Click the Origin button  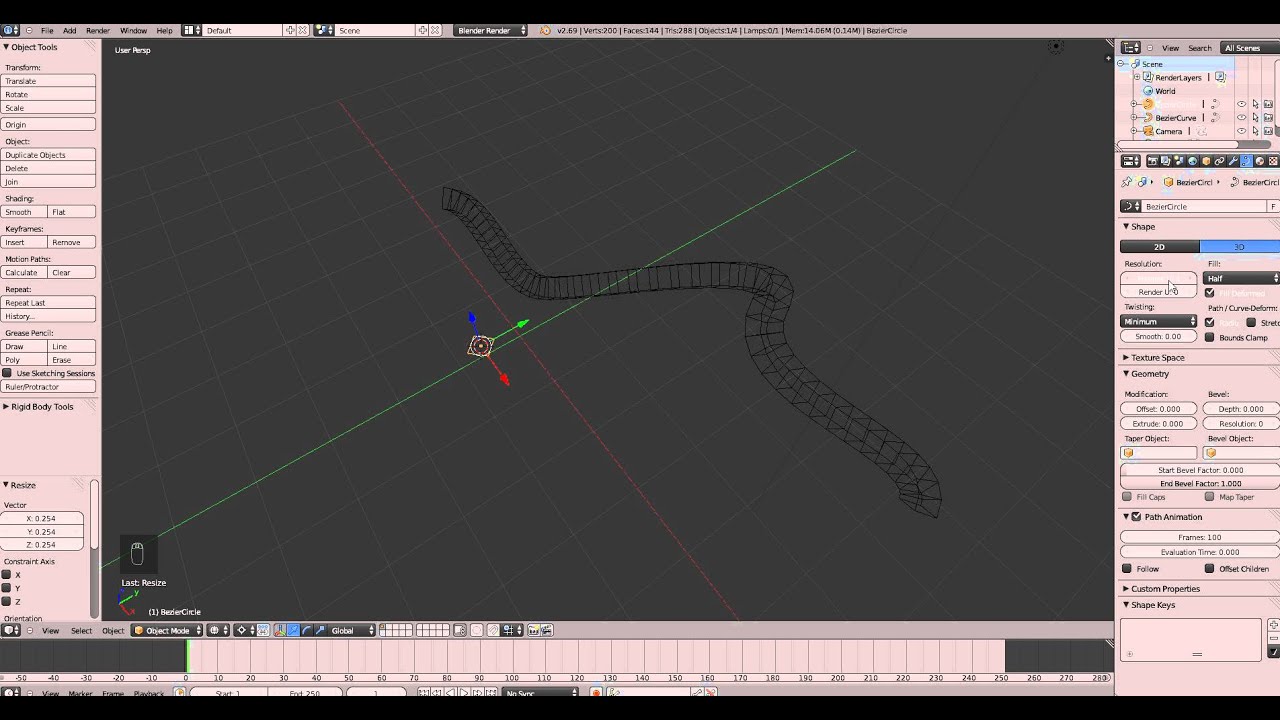pos(49,125)
